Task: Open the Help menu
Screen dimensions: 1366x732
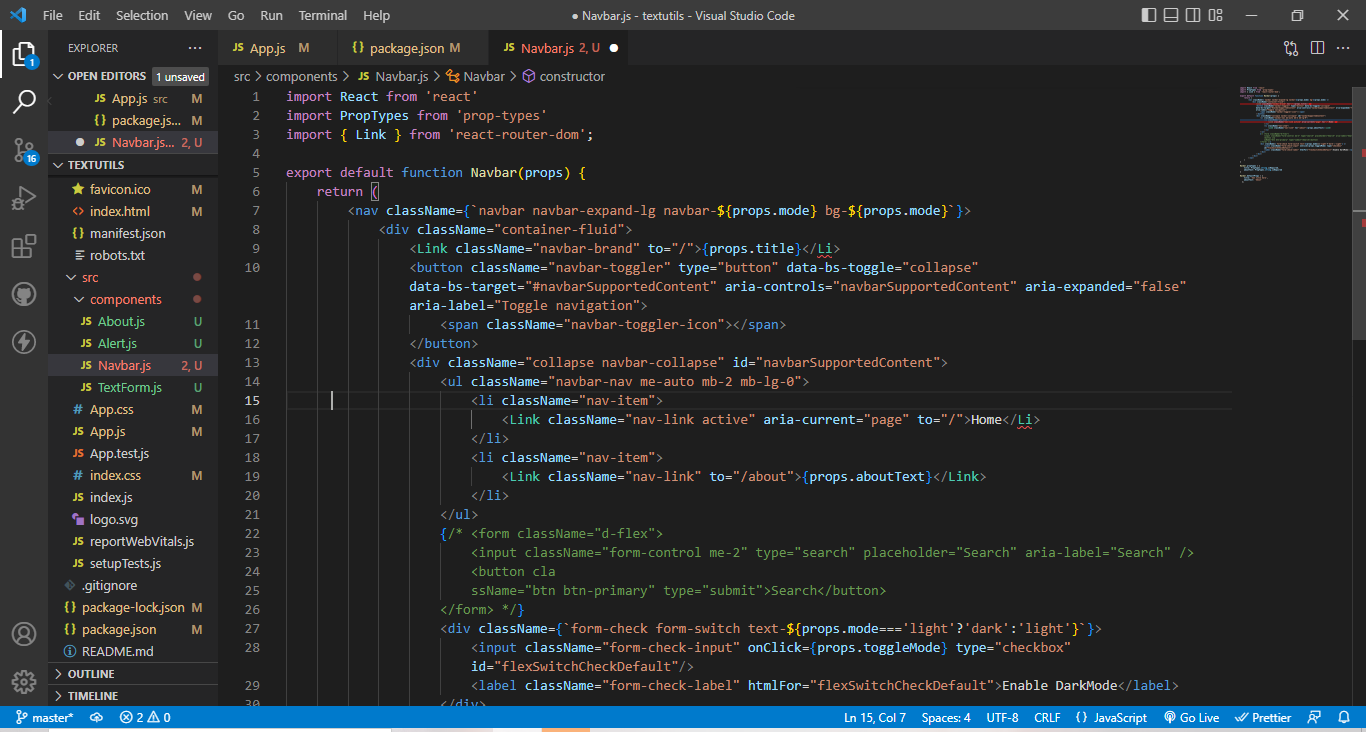Action: point(377,15)
